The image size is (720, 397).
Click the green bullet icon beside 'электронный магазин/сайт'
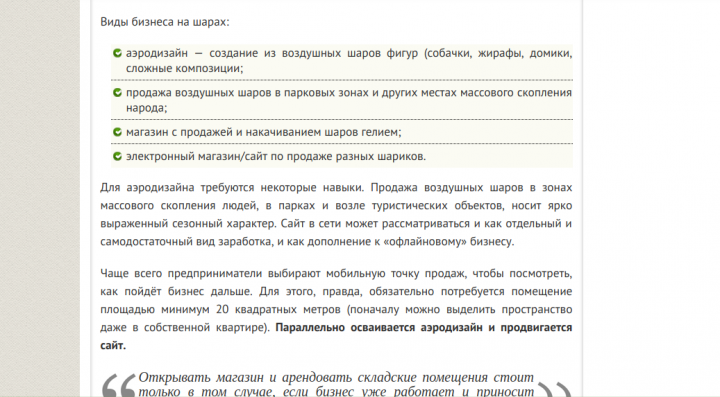[x=117, y=157]
